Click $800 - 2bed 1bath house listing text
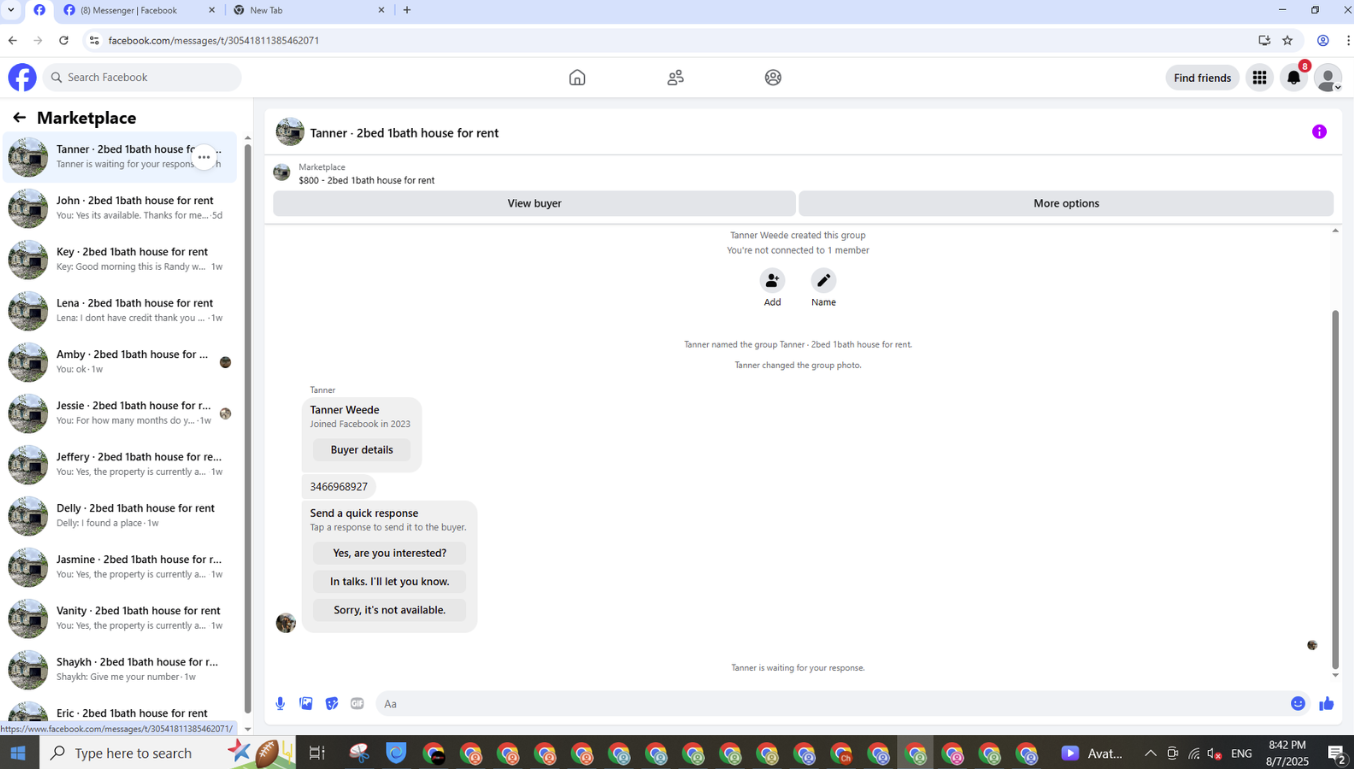The height and width of the screenshot is (769, 1354). point(366,181)
